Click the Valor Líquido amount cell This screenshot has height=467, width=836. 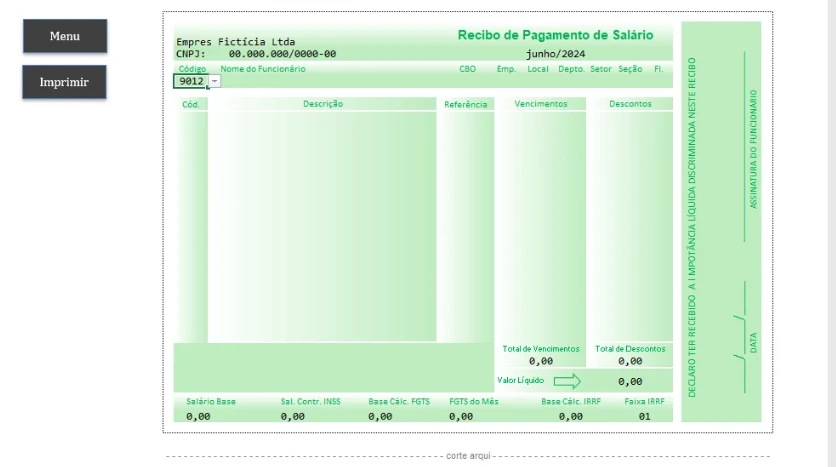[x=629, y=381]
